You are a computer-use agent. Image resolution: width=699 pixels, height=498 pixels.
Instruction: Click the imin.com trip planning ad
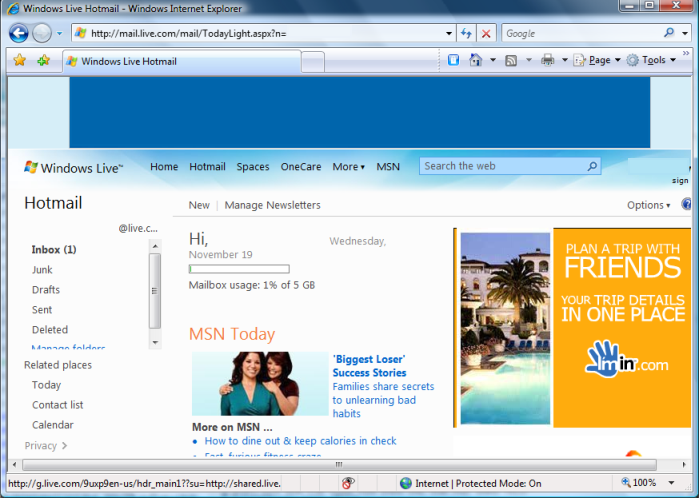tap(573, 328)
